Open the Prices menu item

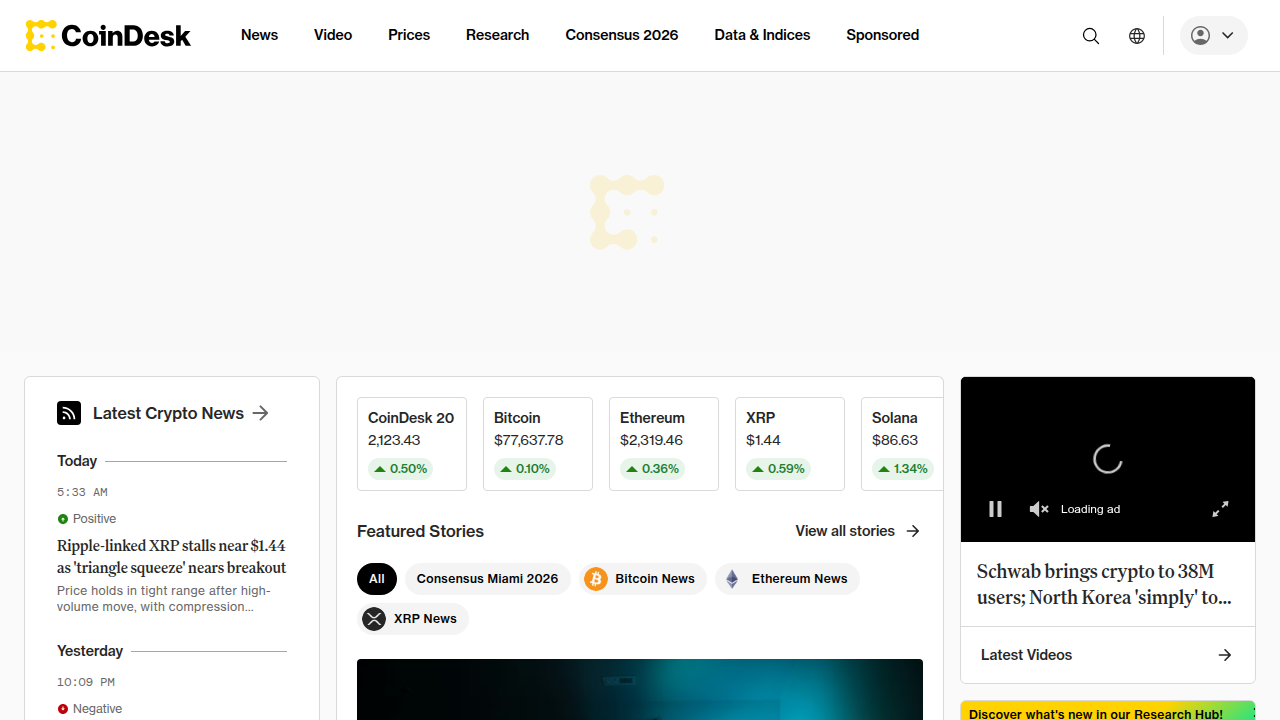click(x=408, y=35)
